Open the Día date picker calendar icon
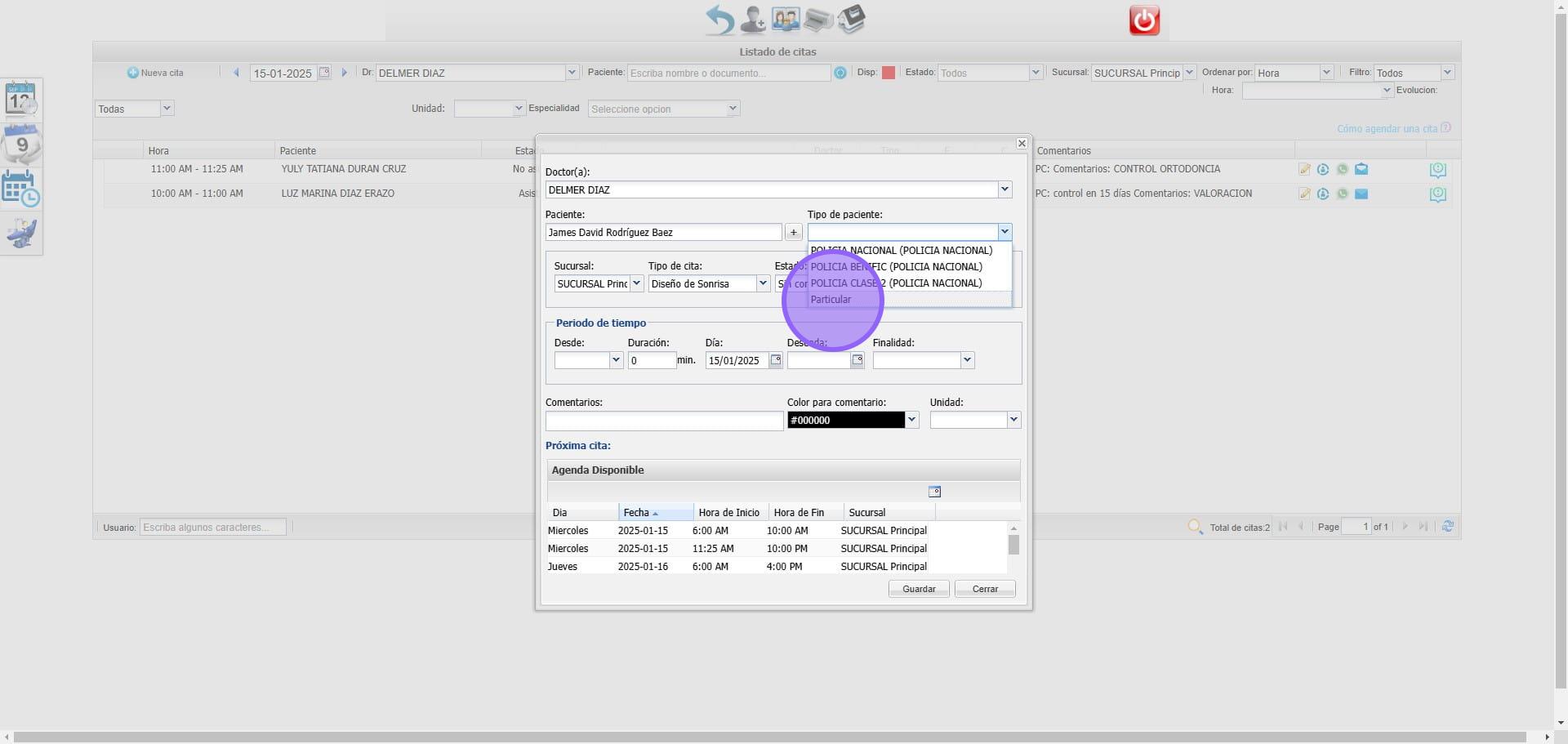The width and height of the screenshot is (1568, 744). coord(776,360)
